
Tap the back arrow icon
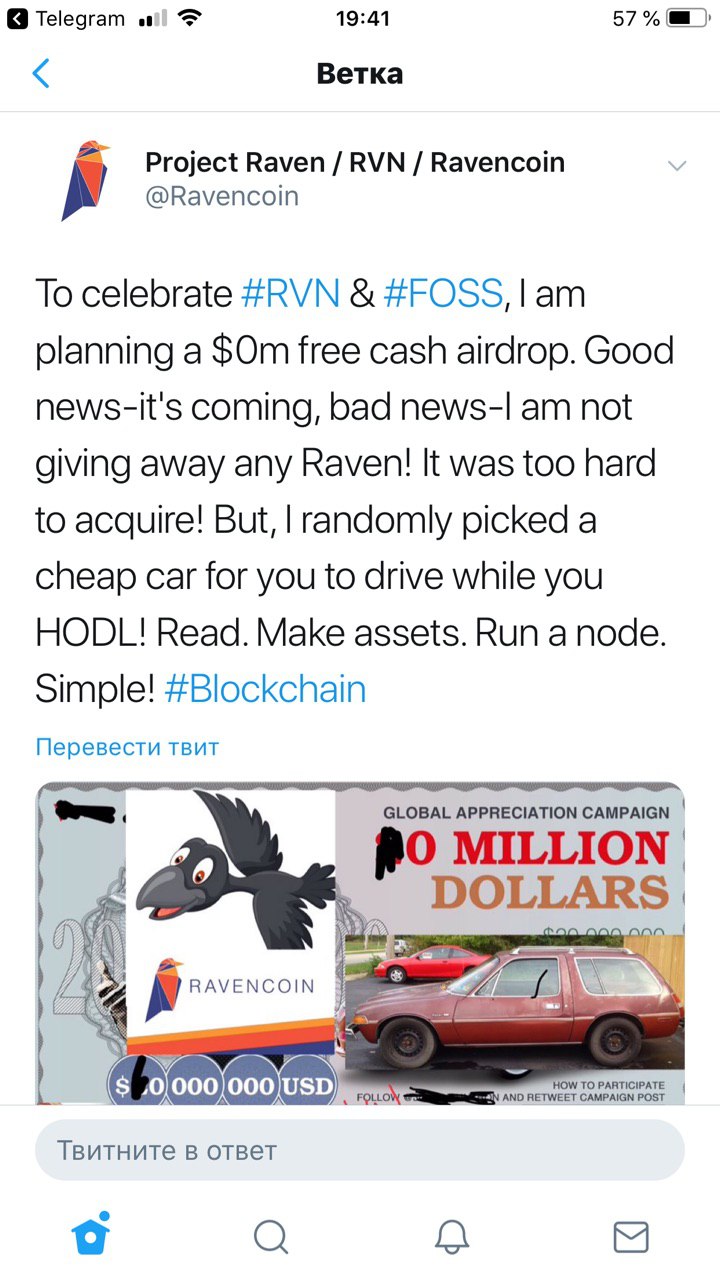click(41, 74)
